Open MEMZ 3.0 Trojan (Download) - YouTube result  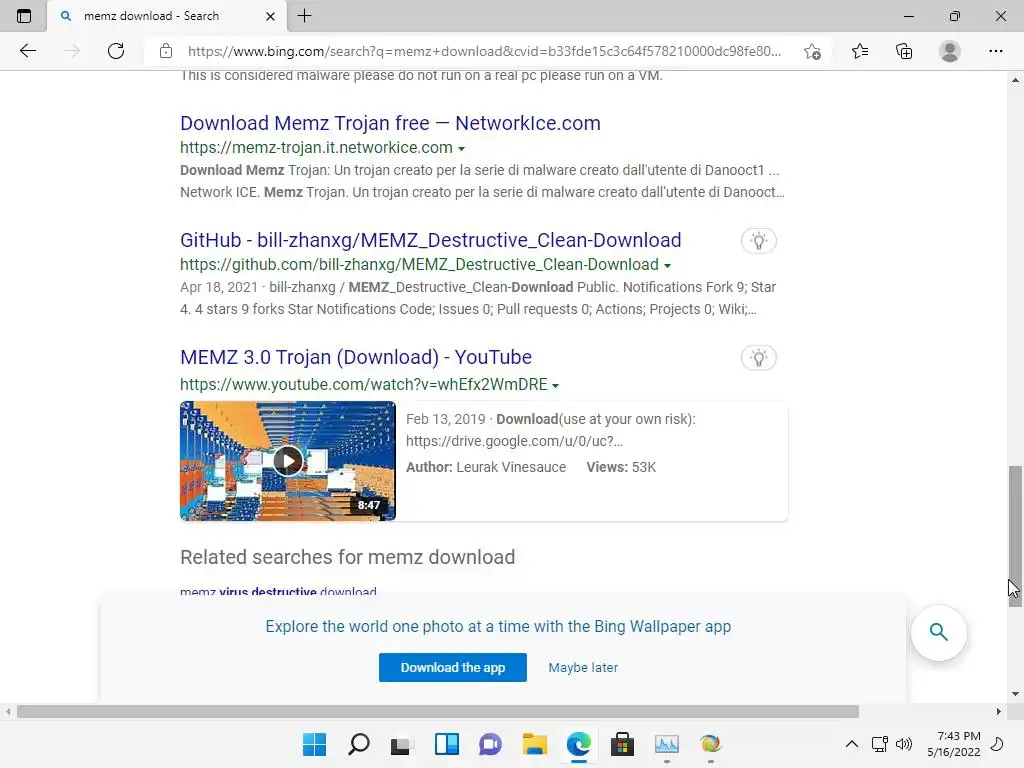tap(356, 357)
